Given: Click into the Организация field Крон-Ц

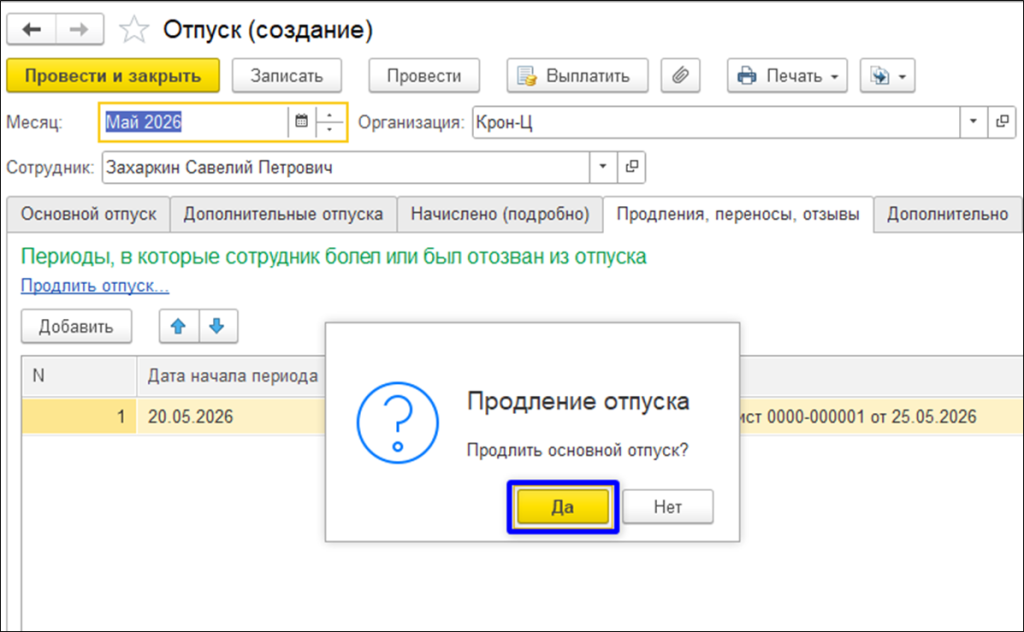Looking at the screenshot, I should click(x=716, y=122).
